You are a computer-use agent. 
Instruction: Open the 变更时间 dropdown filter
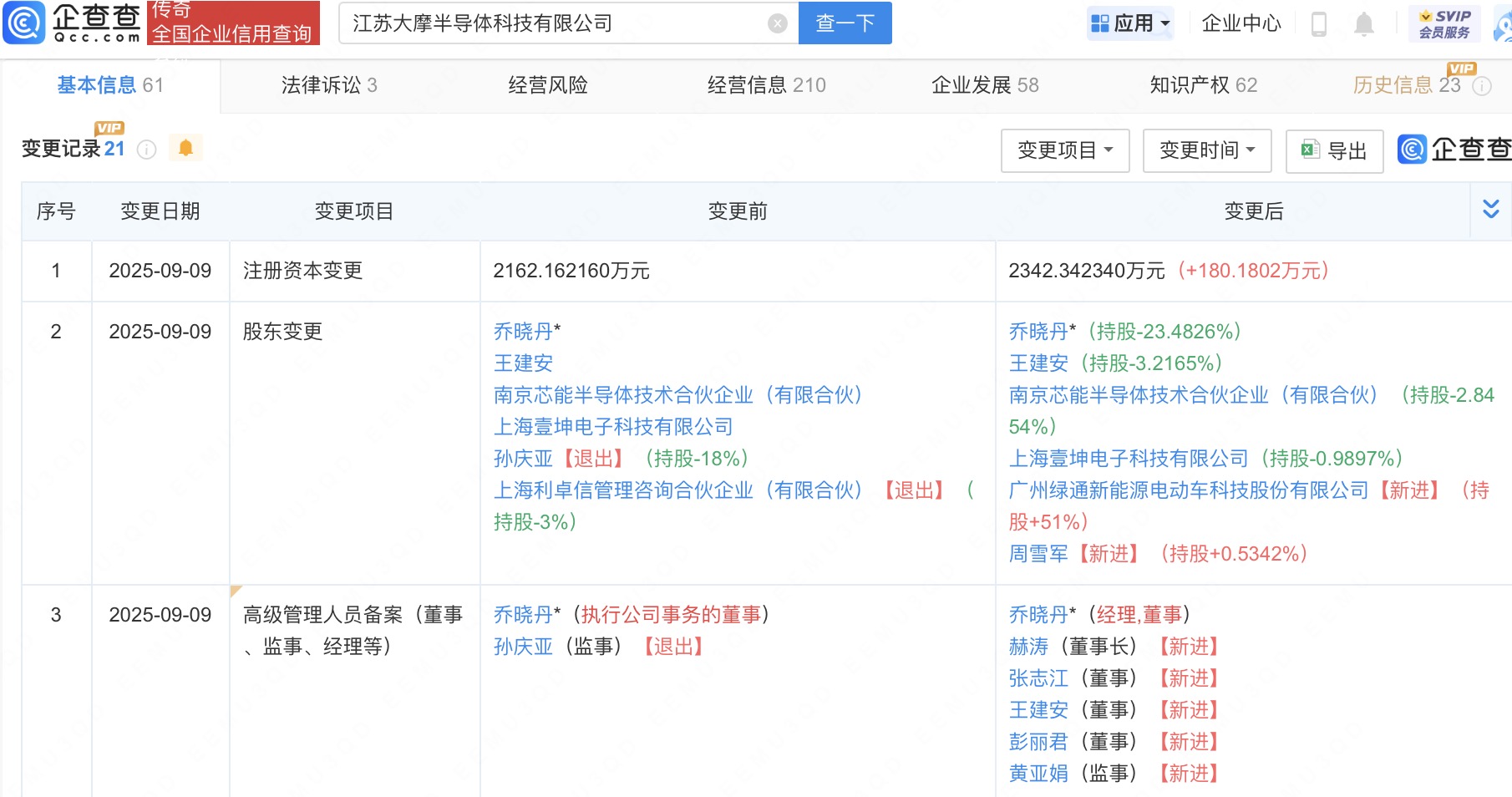tap(1207, 150)
